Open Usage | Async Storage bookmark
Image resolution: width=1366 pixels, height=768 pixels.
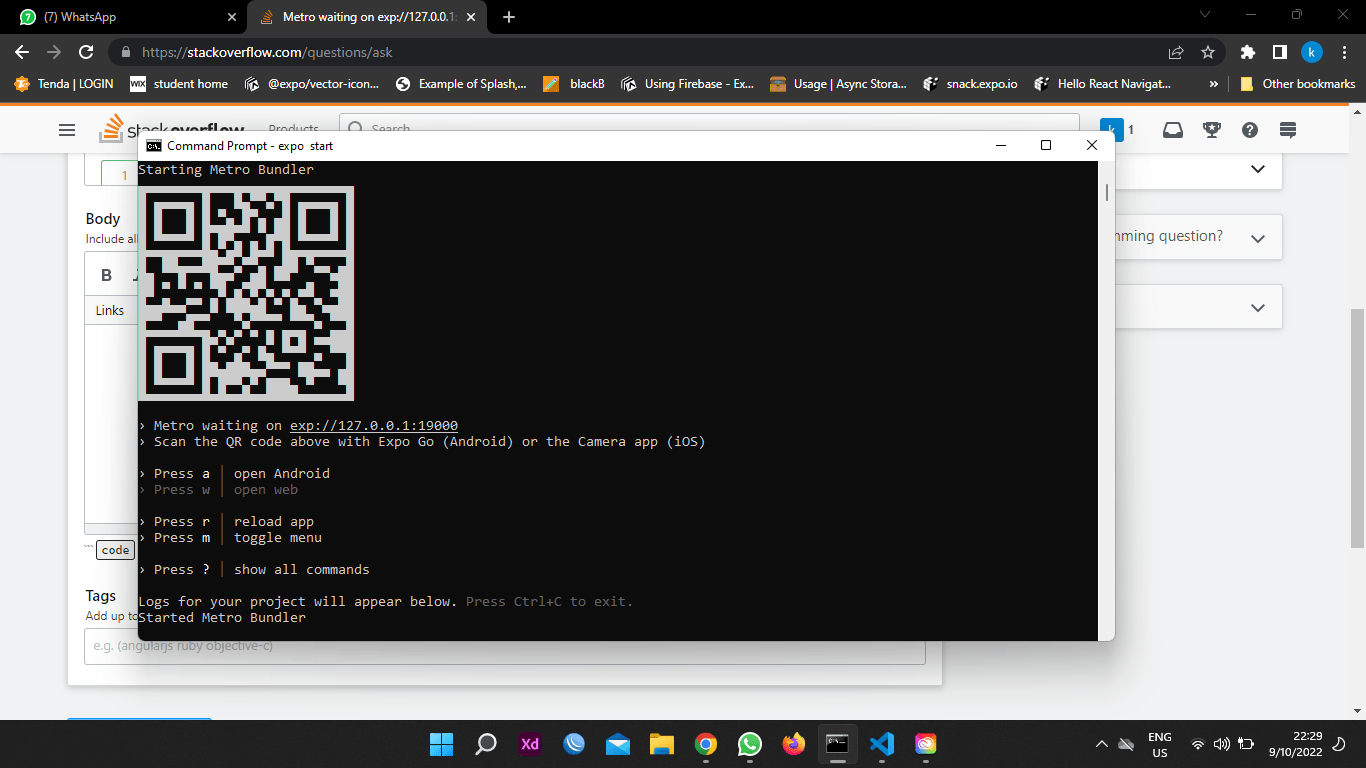pos(838,84)
